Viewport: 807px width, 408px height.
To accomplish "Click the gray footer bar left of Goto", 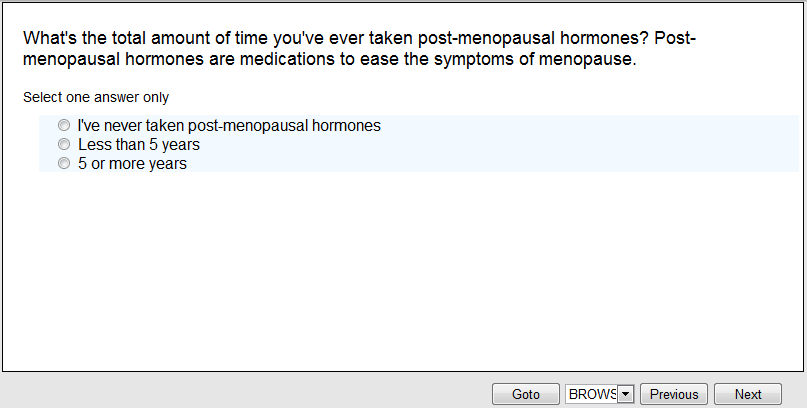I will 240,392.
